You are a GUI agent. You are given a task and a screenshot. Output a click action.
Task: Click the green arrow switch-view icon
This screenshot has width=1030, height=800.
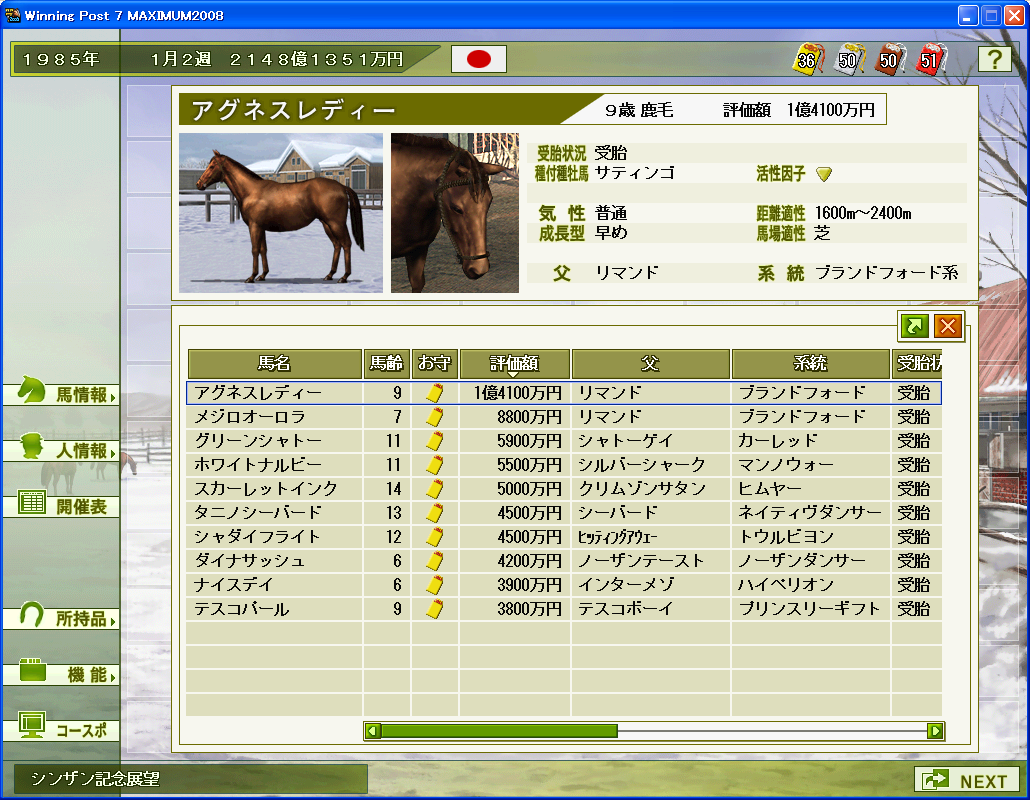(x=914, y=326)
